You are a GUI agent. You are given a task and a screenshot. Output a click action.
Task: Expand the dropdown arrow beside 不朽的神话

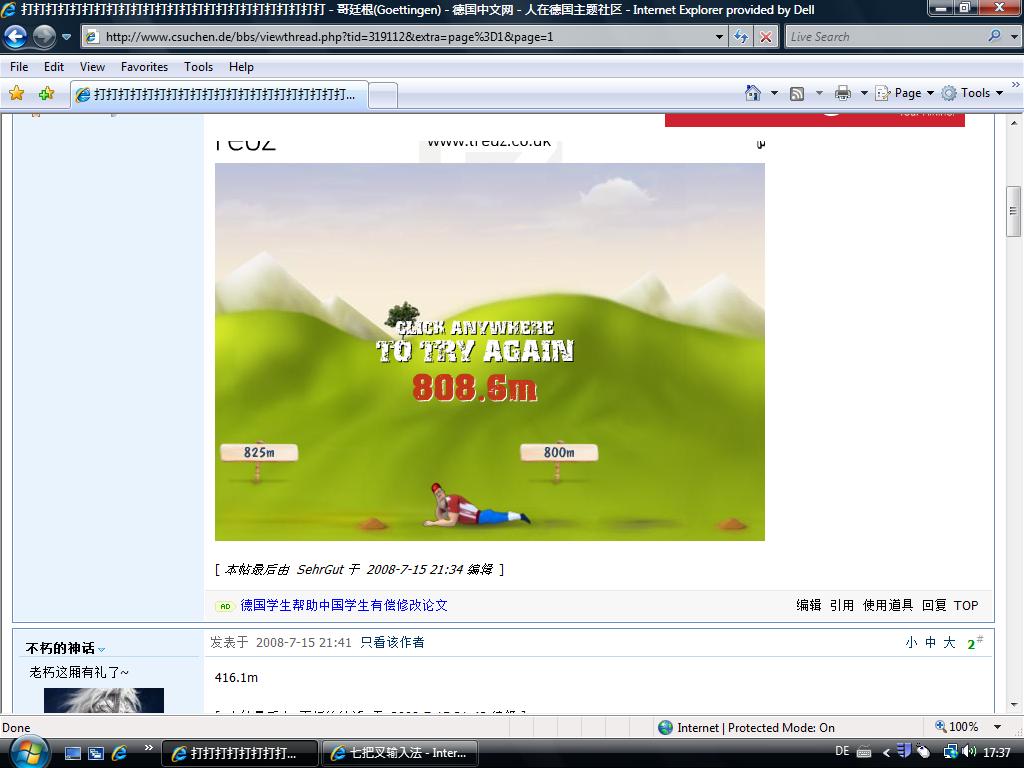point(101,650)
